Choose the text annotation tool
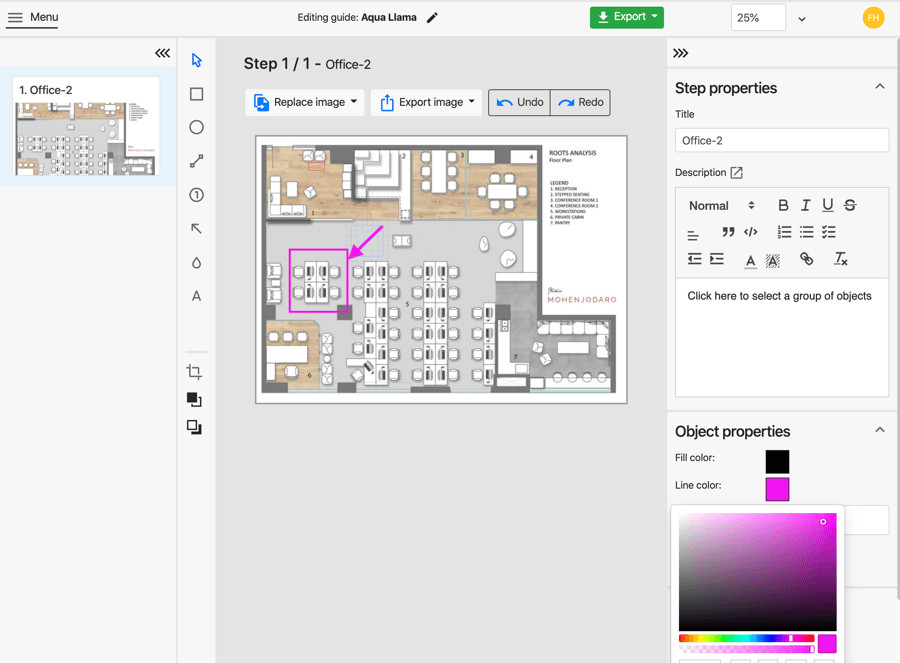Screen dimensions: 900x663 [196, 296]
